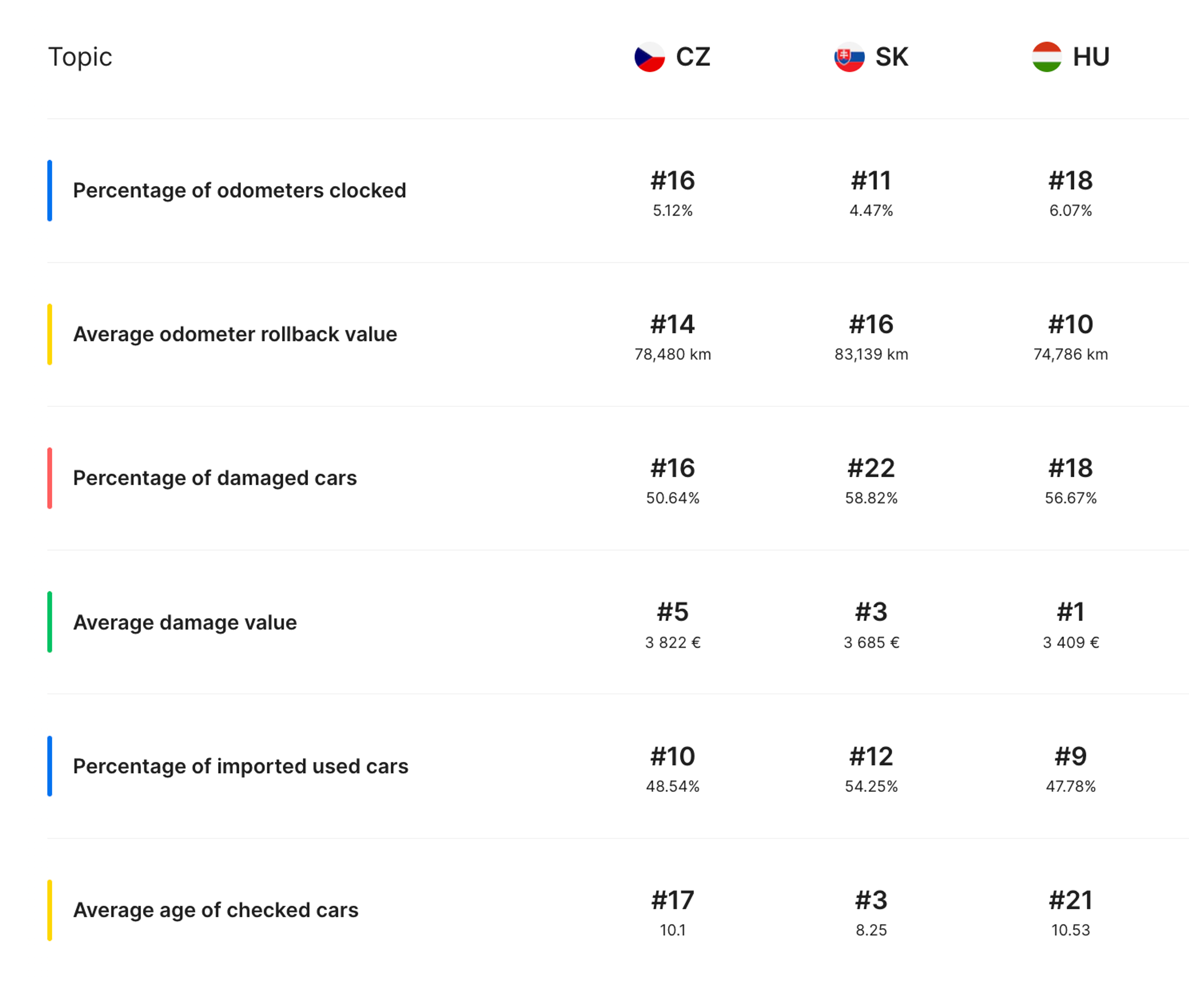
Task: Click blue bar beside odometers clocked row
Action: (50, 190)
